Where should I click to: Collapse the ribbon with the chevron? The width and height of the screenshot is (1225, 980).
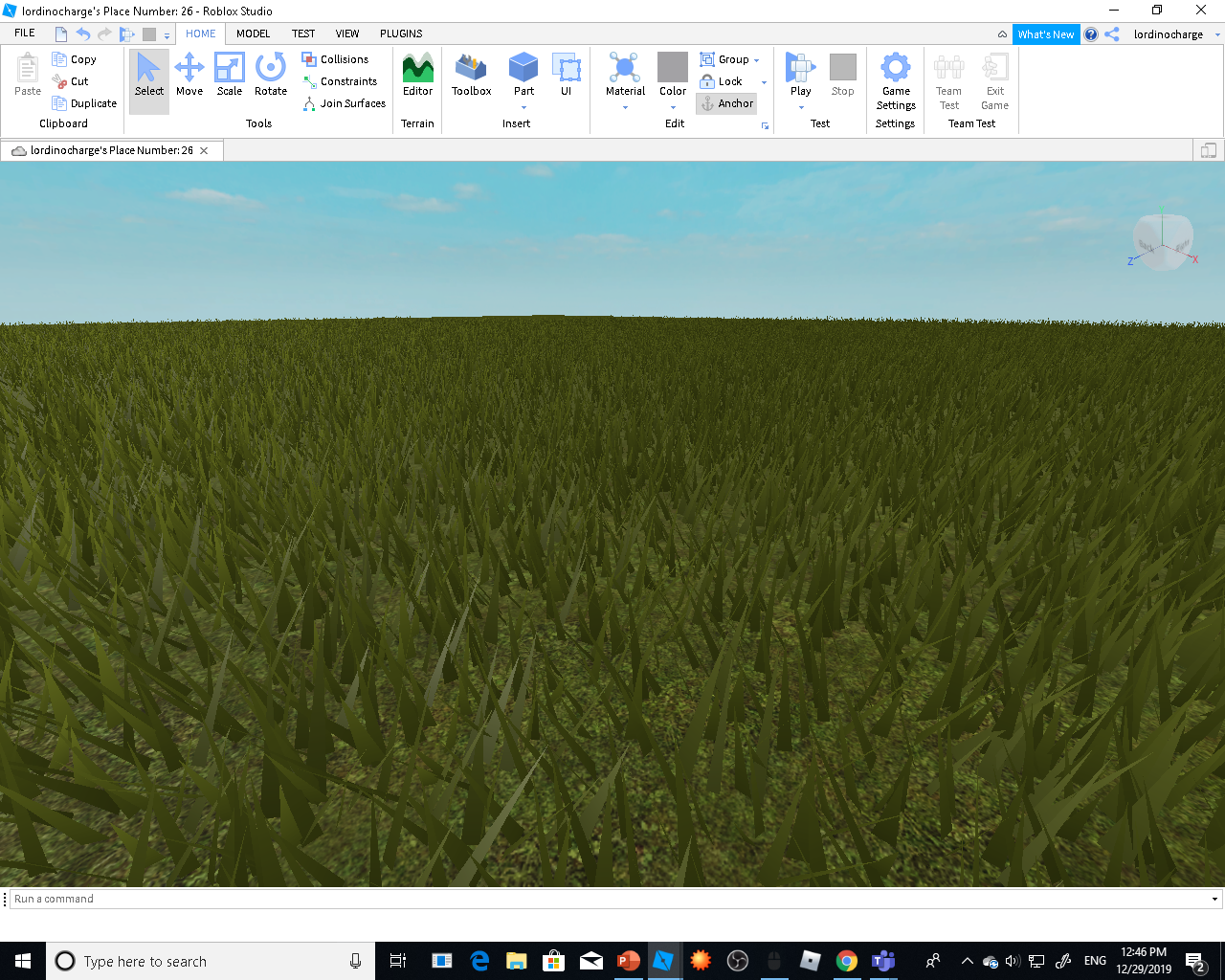1002,34
